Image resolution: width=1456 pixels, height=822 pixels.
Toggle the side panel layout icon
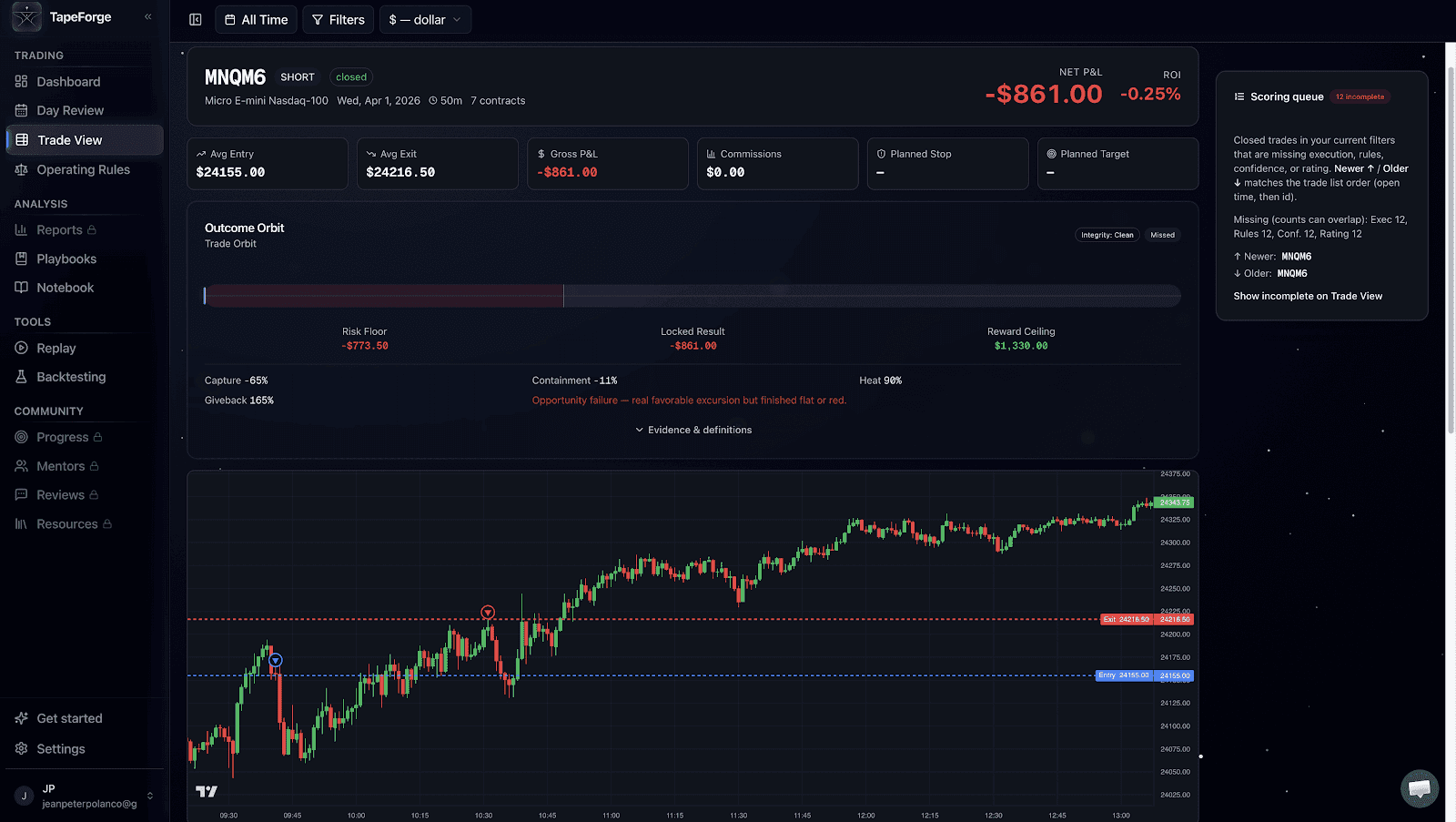(x=195, y=19)
